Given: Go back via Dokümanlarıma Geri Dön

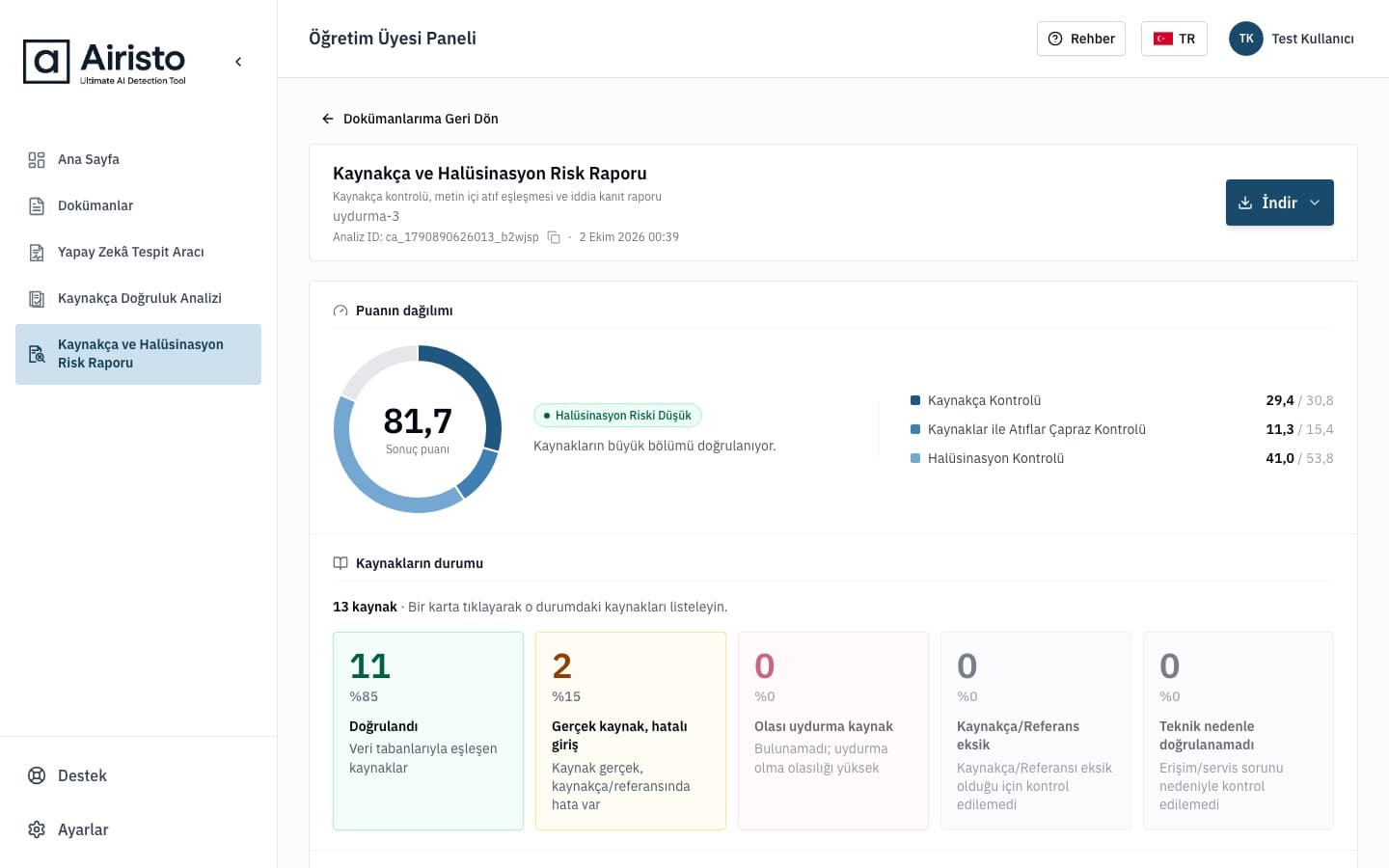Looking at the screenshot, I should 410,119.
